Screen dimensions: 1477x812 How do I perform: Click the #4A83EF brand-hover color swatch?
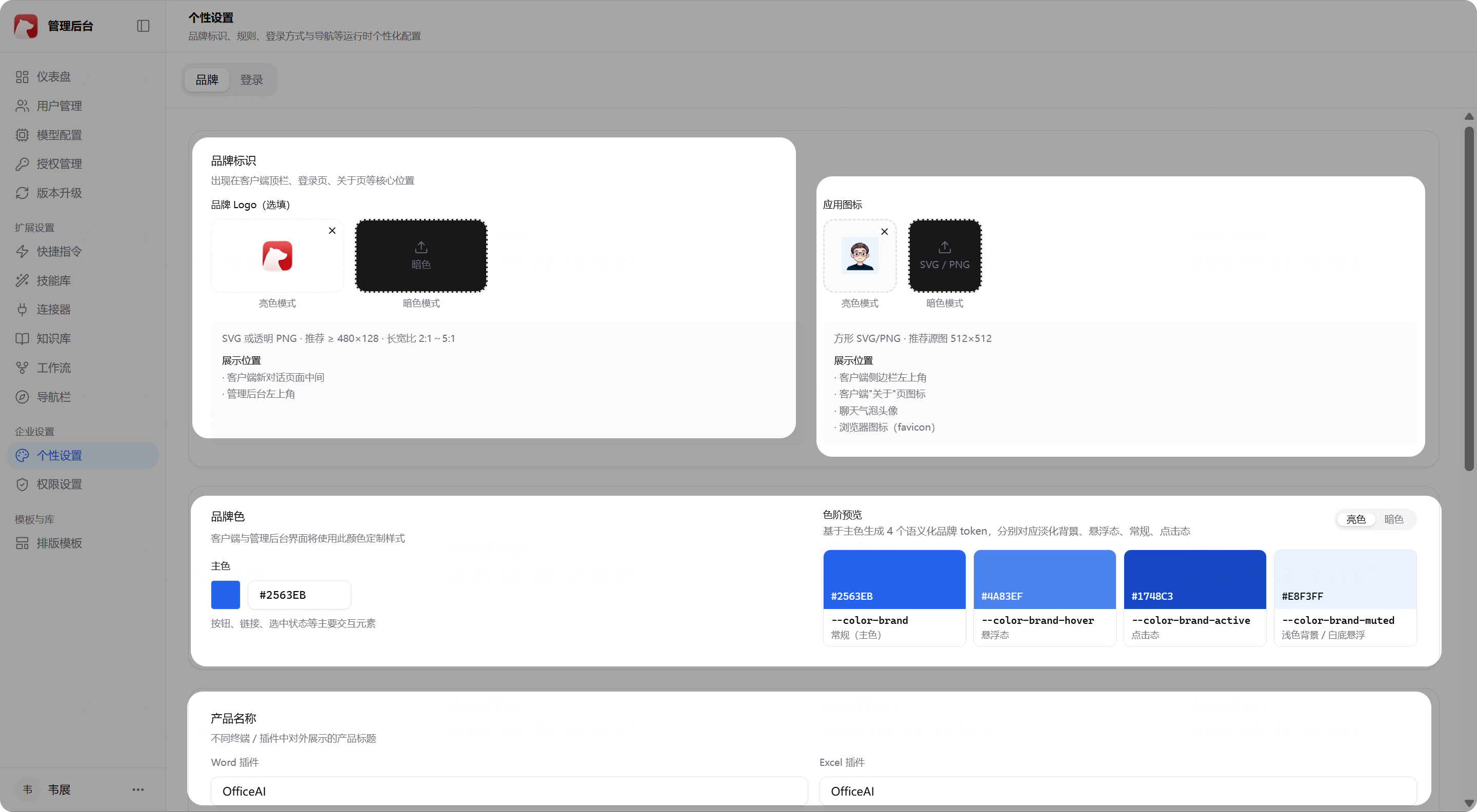point(1045,579)
